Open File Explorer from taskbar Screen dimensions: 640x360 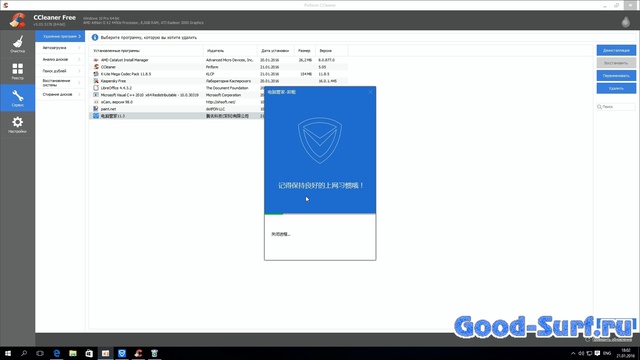73,353
